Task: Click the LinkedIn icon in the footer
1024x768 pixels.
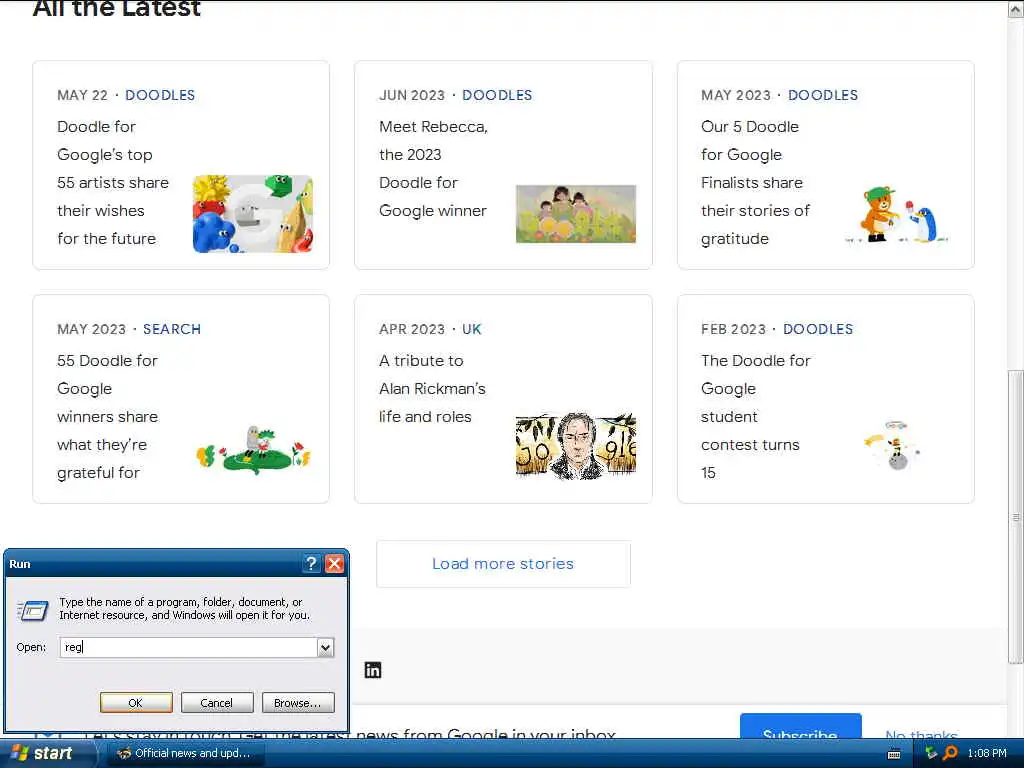Action: tap(373, 670)
